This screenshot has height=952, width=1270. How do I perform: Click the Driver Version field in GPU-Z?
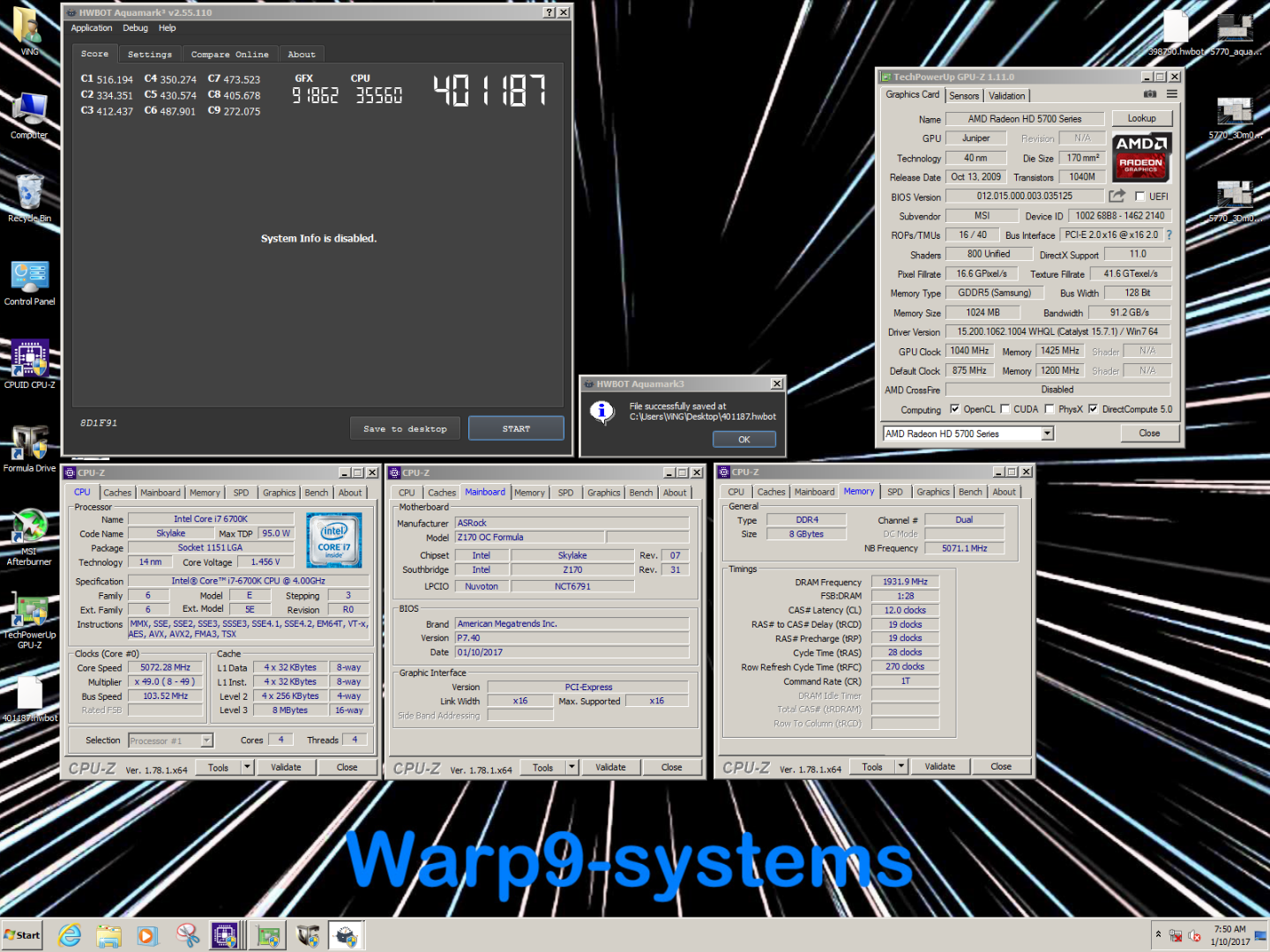pyautogui.click(x=1057, y=331)
